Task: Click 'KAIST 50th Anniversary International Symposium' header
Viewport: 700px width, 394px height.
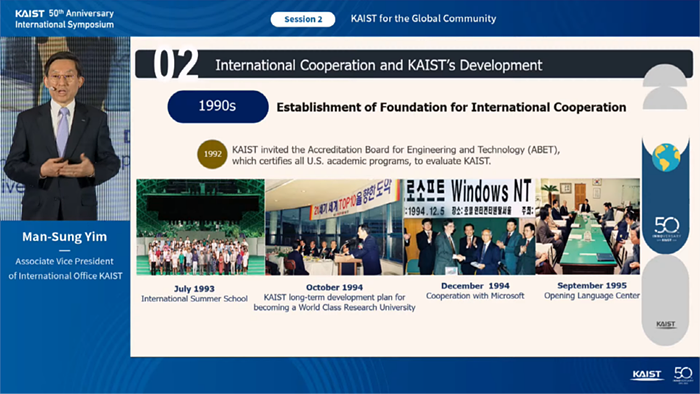Action: (64, 19)
